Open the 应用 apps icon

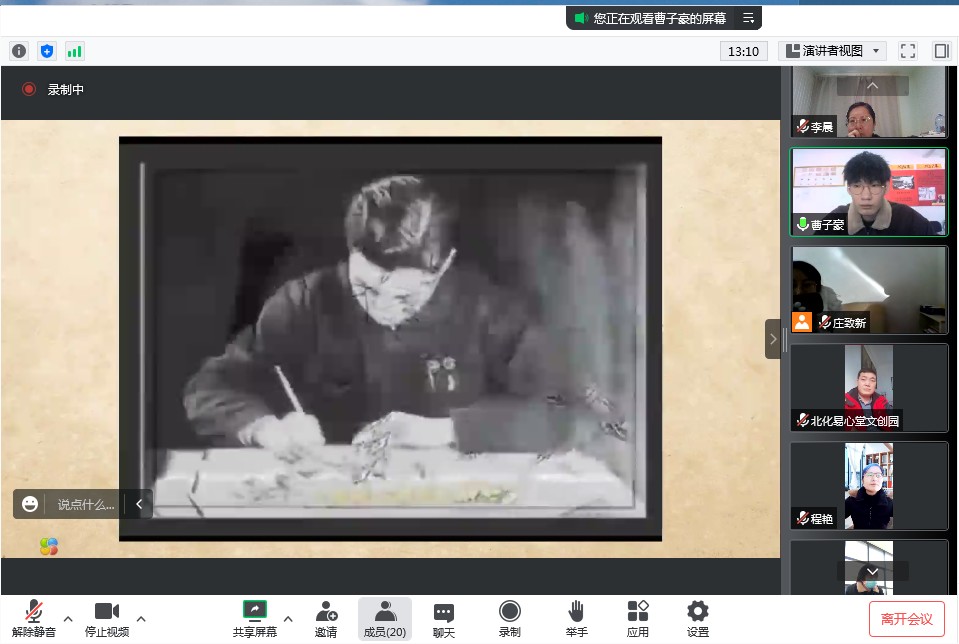(638, 619)
